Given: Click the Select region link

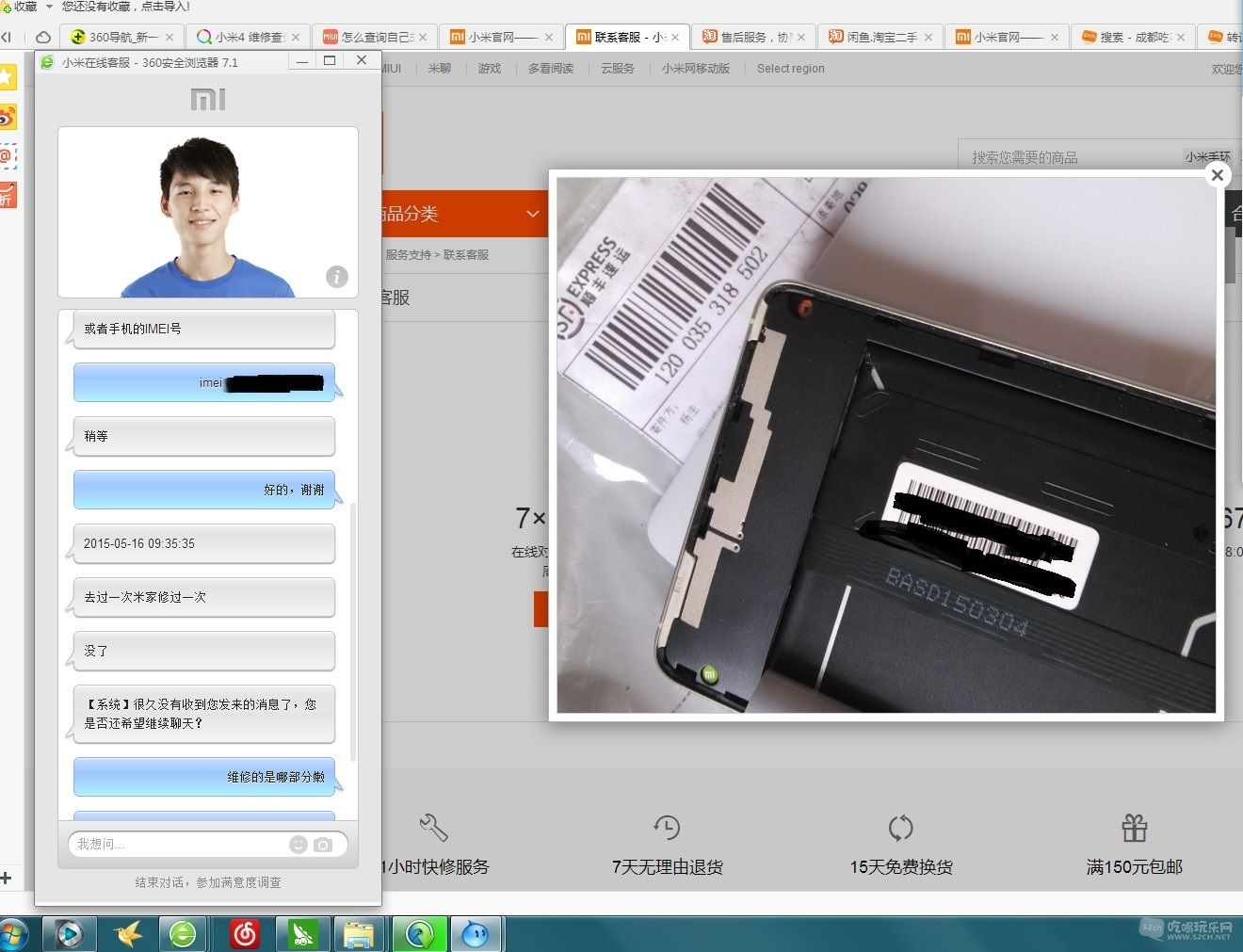Looking at the screenshot, I should (x=791, y=69).
